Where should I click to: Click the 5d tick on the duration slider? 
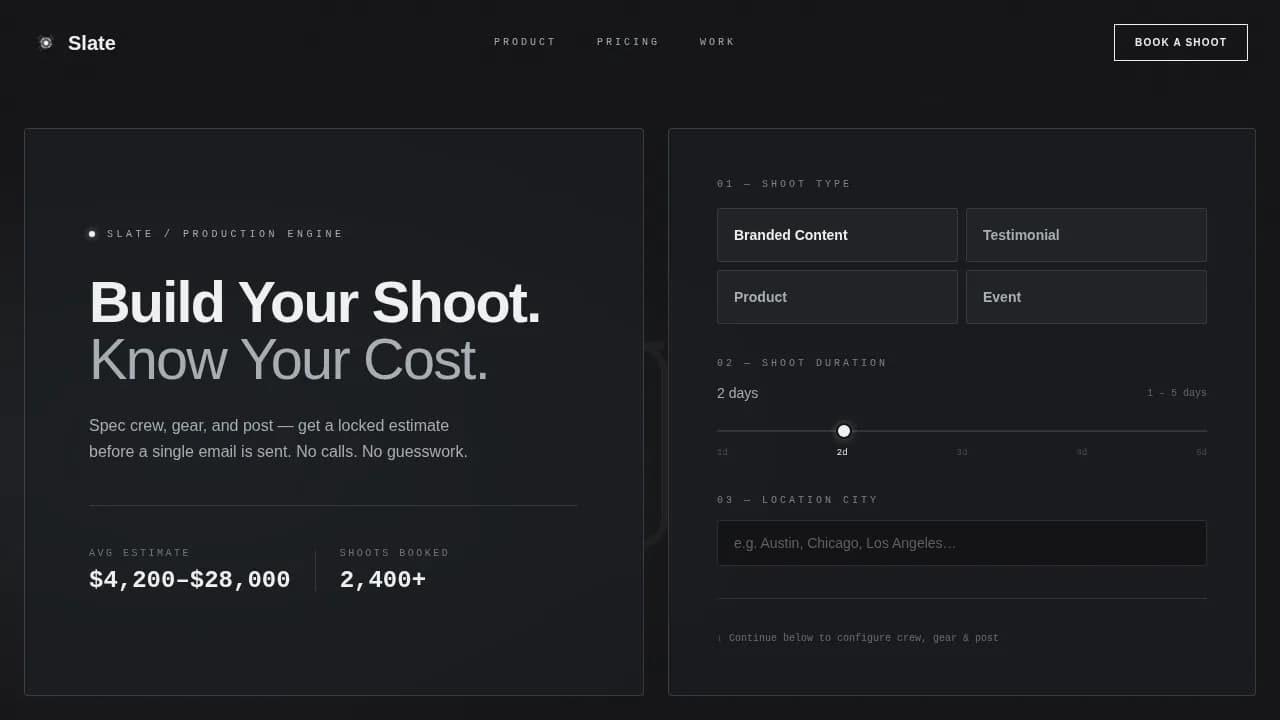click(1200, 452)
